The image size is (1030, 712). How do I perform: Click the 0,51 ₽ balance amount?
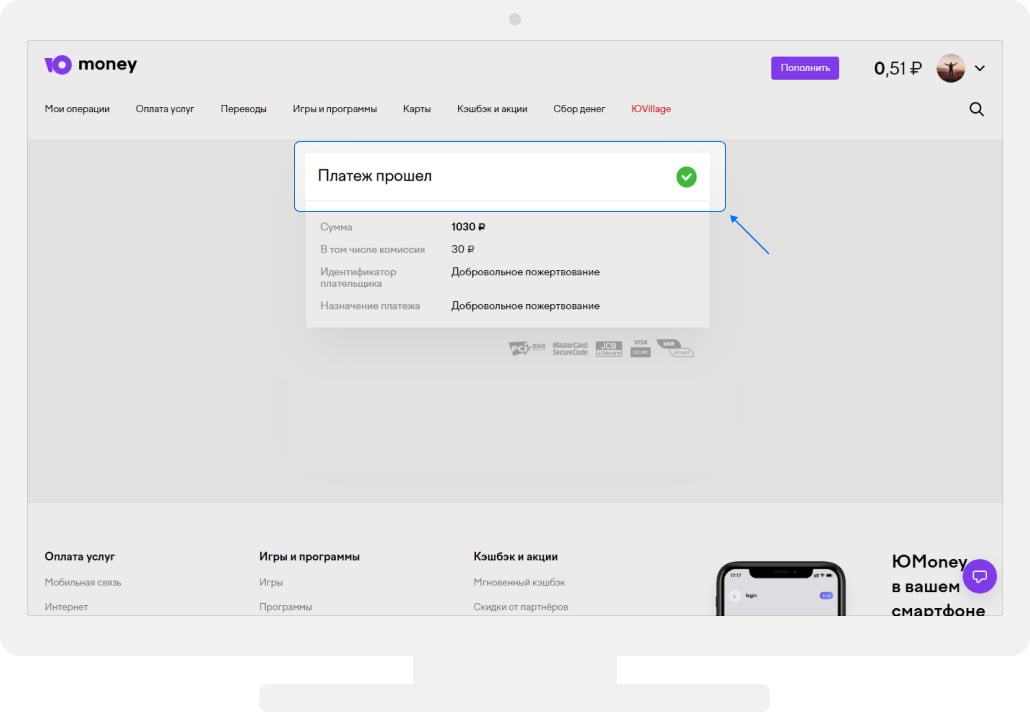click(x=897, y=68)
